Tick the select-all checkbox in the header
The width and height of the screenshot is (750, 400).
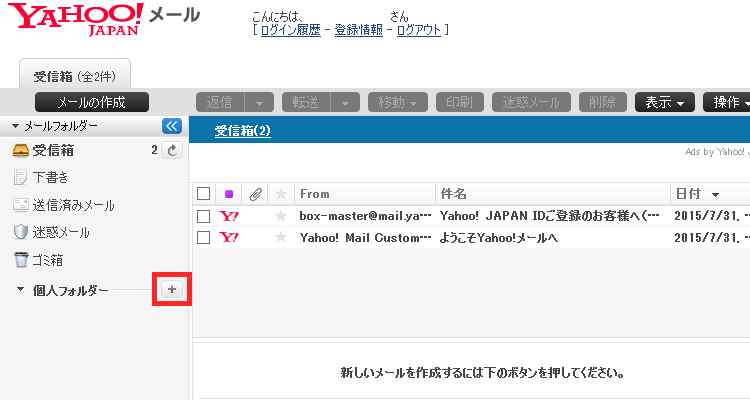pyautogui.click(x=204, y=194)
